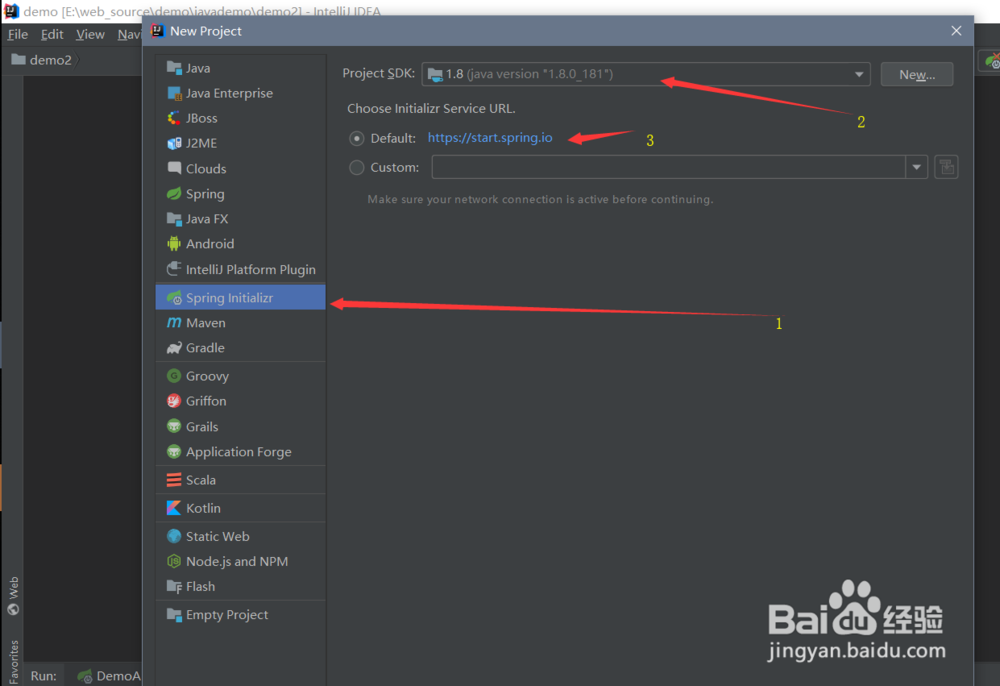Image resolution: width=1000 pixels, height=686 pixels.
Task: Choose the Groovy icon
Action: [x=173, y=376]
